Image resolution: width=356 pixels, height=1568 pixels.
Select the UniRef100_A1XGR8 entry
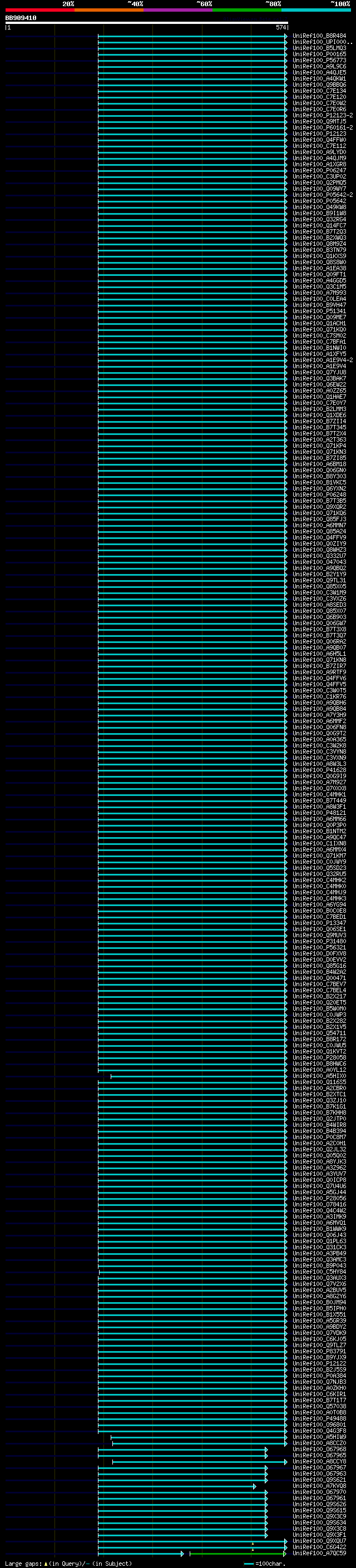click(319, 164)
